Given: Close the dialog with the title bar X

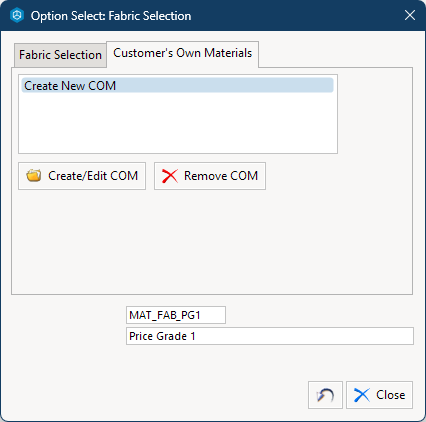Looking at the screenshot, I should 410,15.
